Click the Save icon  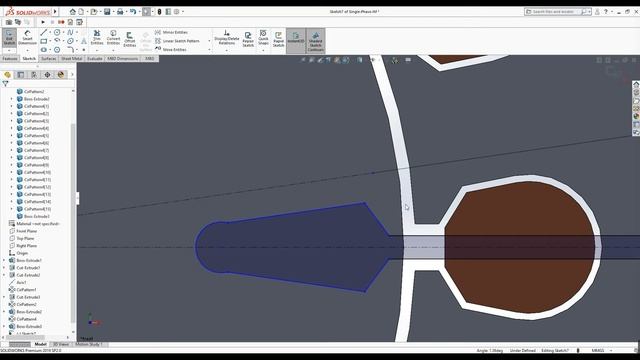(x=107, y=12)
